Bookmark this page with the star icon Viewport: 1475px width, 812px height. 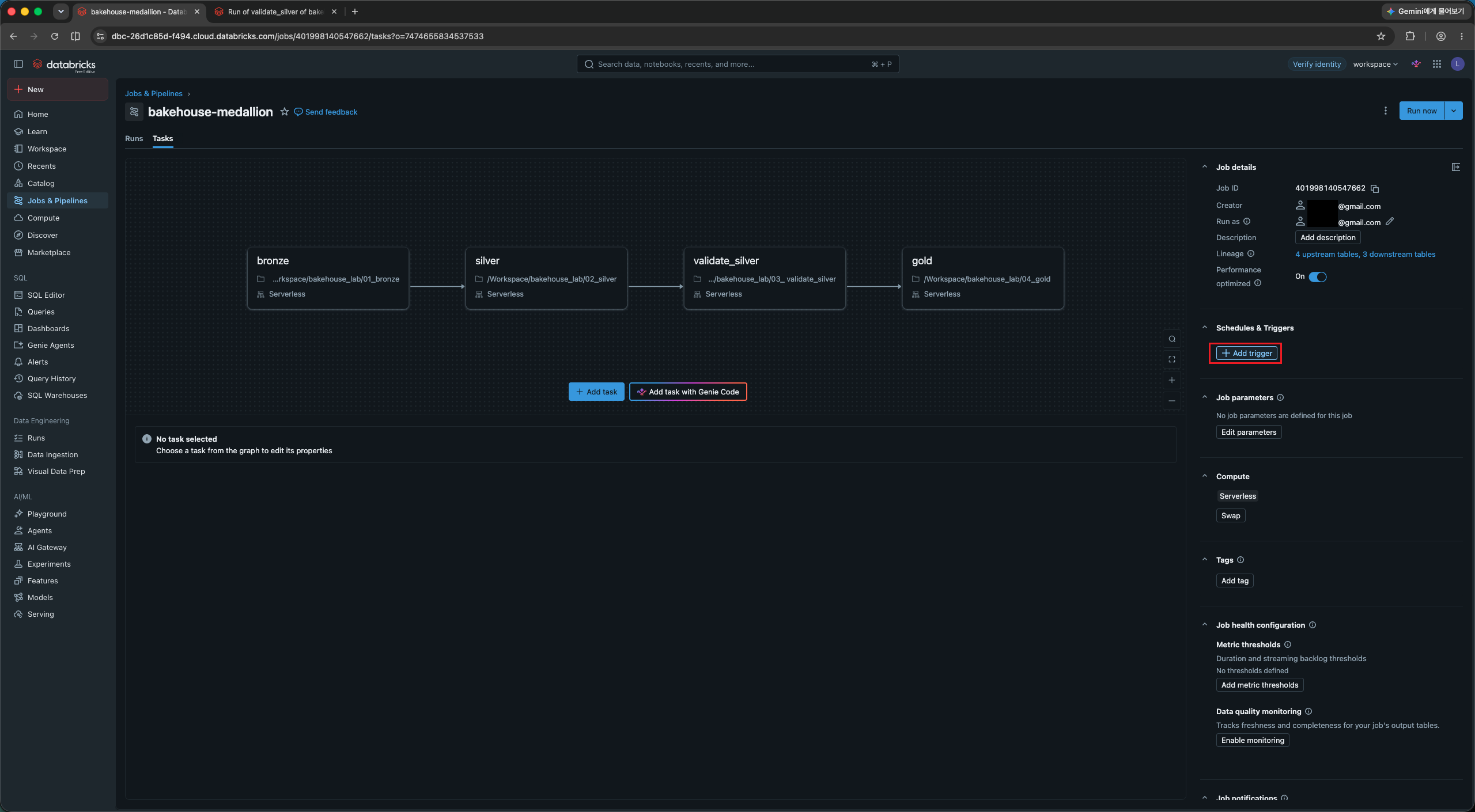(x=1381, y=36)
